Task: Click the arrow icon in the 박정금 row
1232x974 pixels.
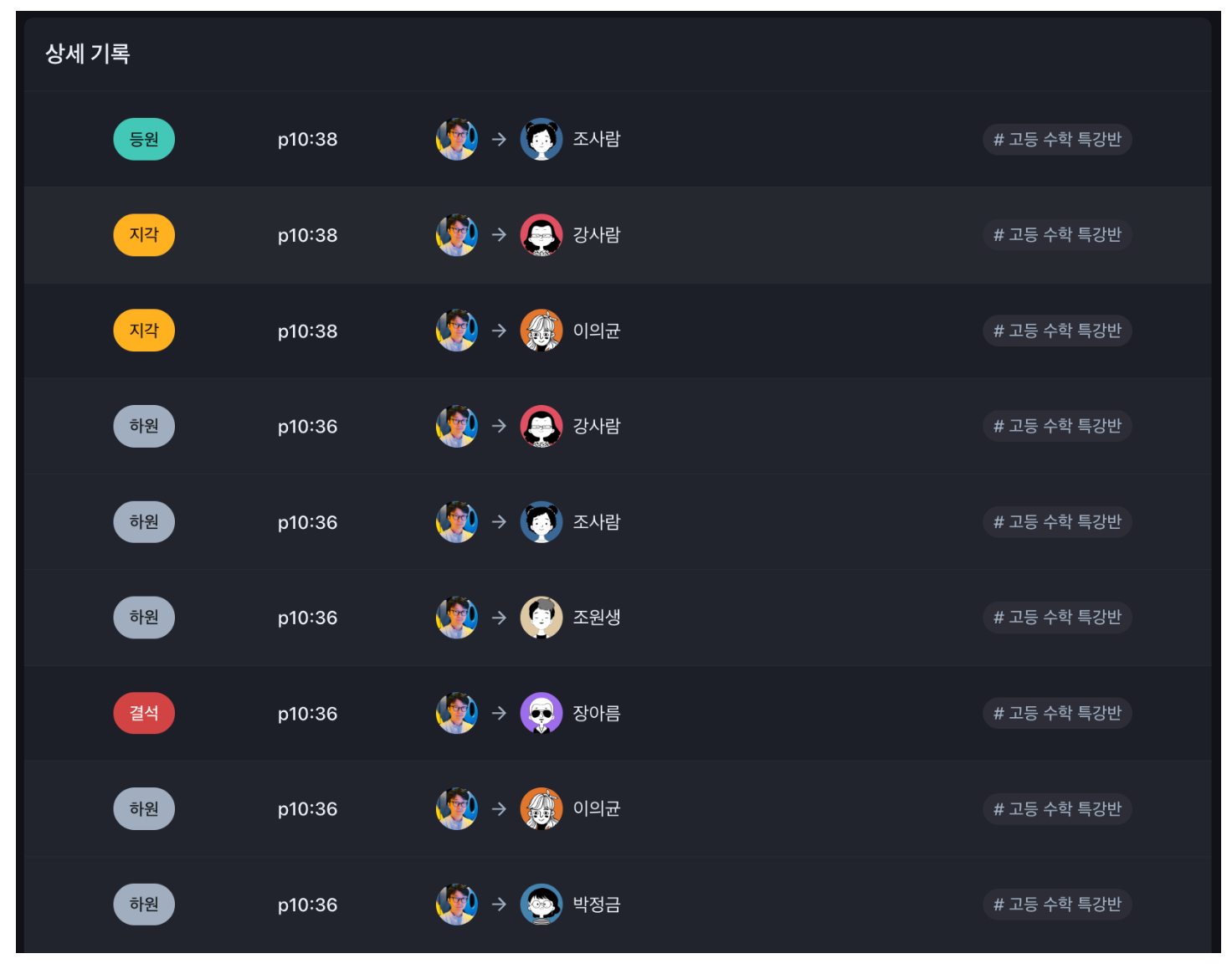Action: tap(499, 905)
